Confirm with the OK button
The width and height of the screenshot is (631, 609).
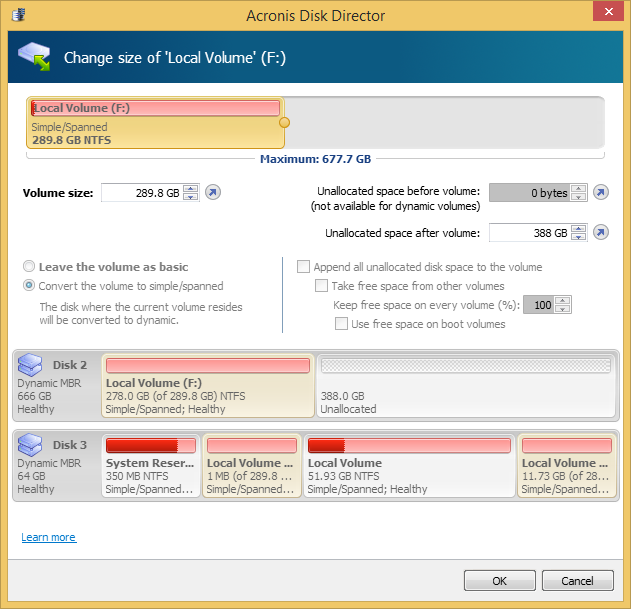click(x=499, y=580)
